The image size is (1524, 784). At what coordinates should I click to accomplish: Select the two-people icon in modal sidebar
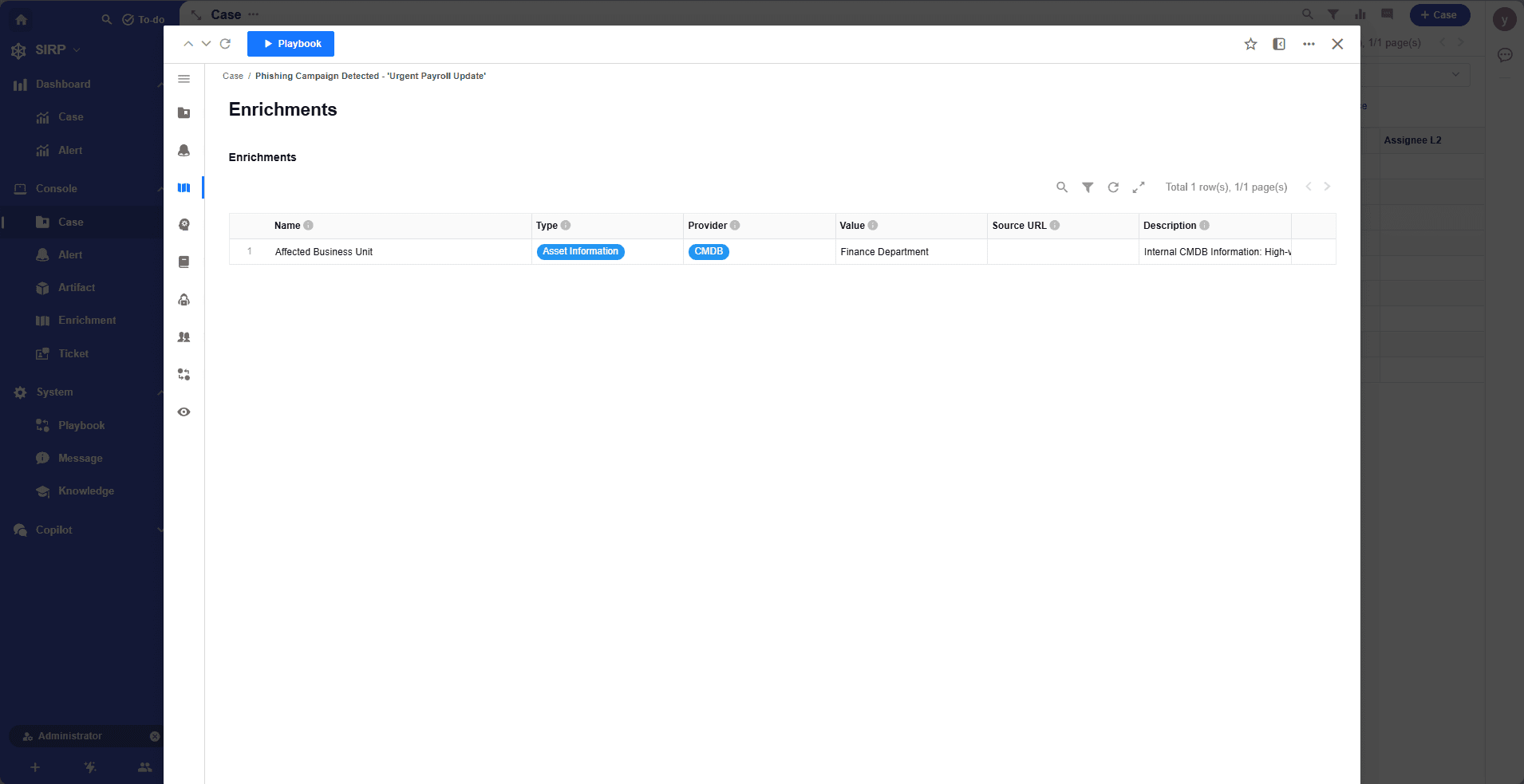tap(184, 337)
